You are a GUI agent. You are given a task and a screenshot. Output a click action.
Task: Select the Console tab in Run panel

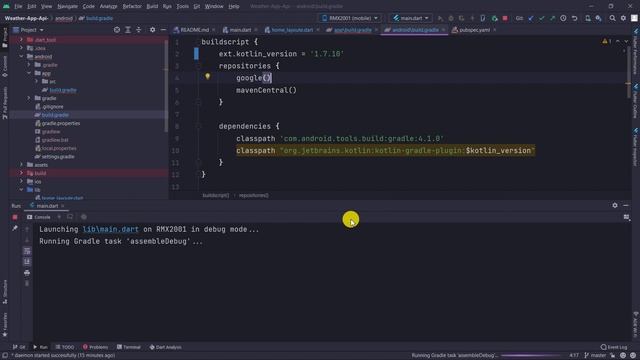coord(39,217)
